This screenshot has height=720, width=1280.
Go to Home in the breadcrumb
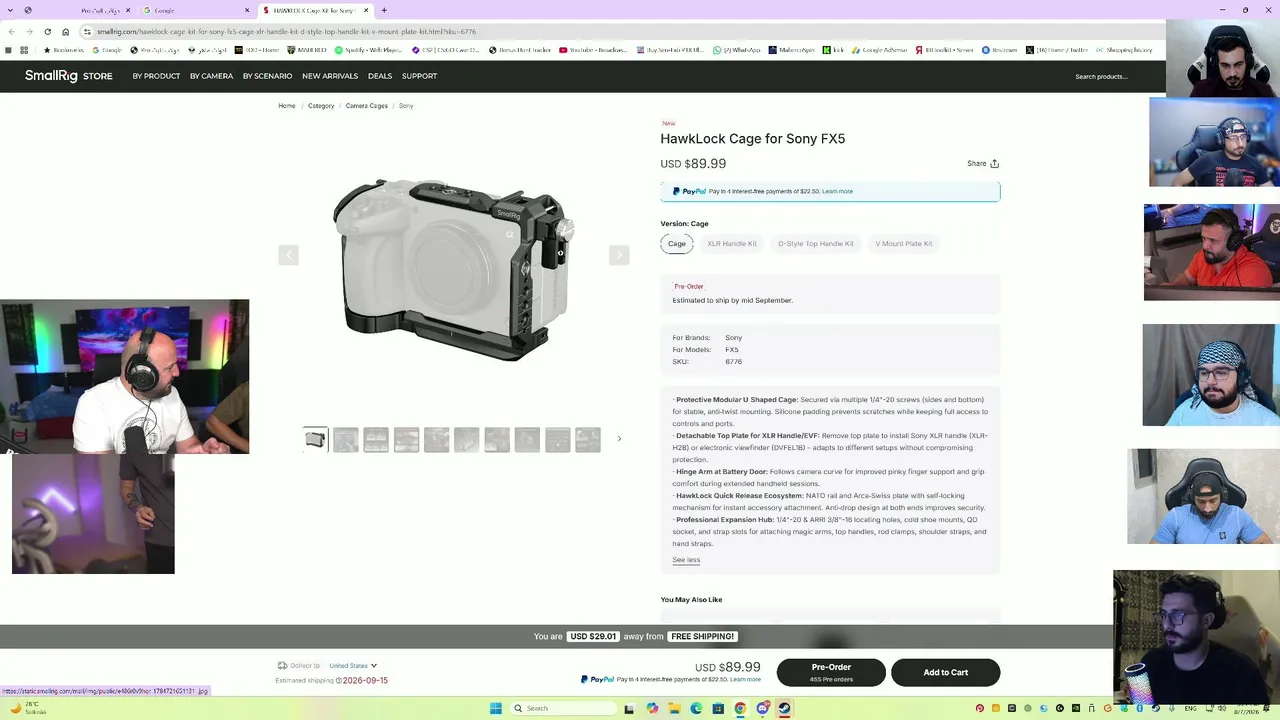(x=287, y=106)
